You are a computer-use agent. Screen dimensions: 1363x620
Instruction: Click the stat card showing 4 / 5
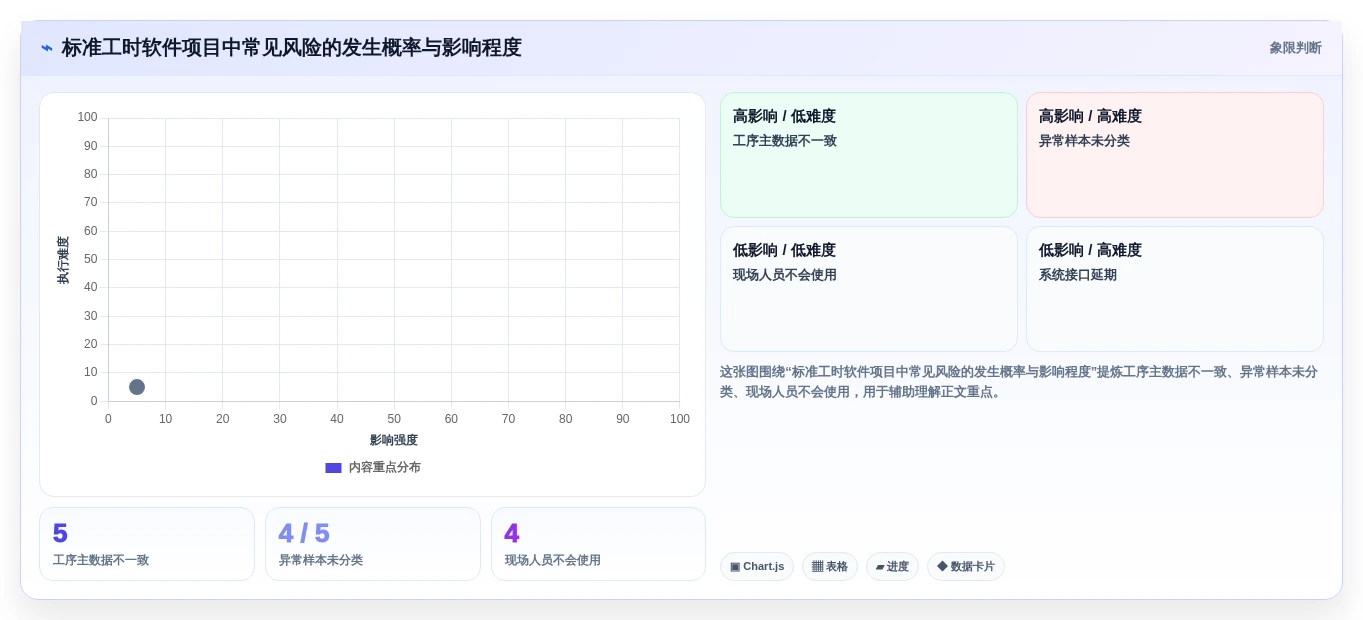[x=373, y=544]
